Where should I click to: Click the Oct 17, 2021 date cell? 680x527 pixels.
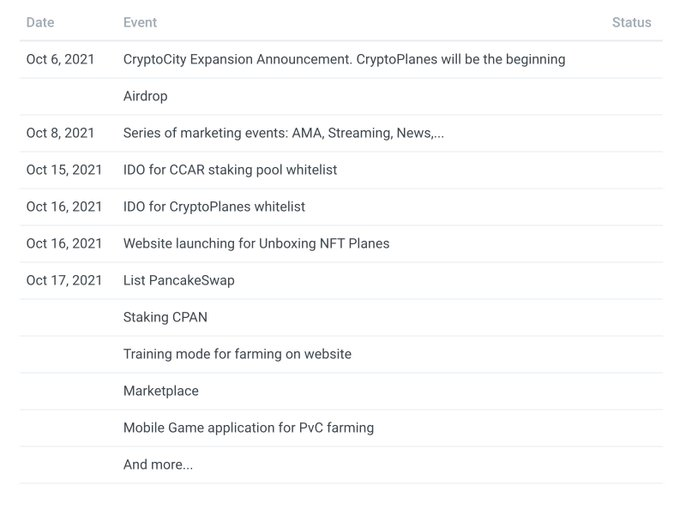(64, 280)
